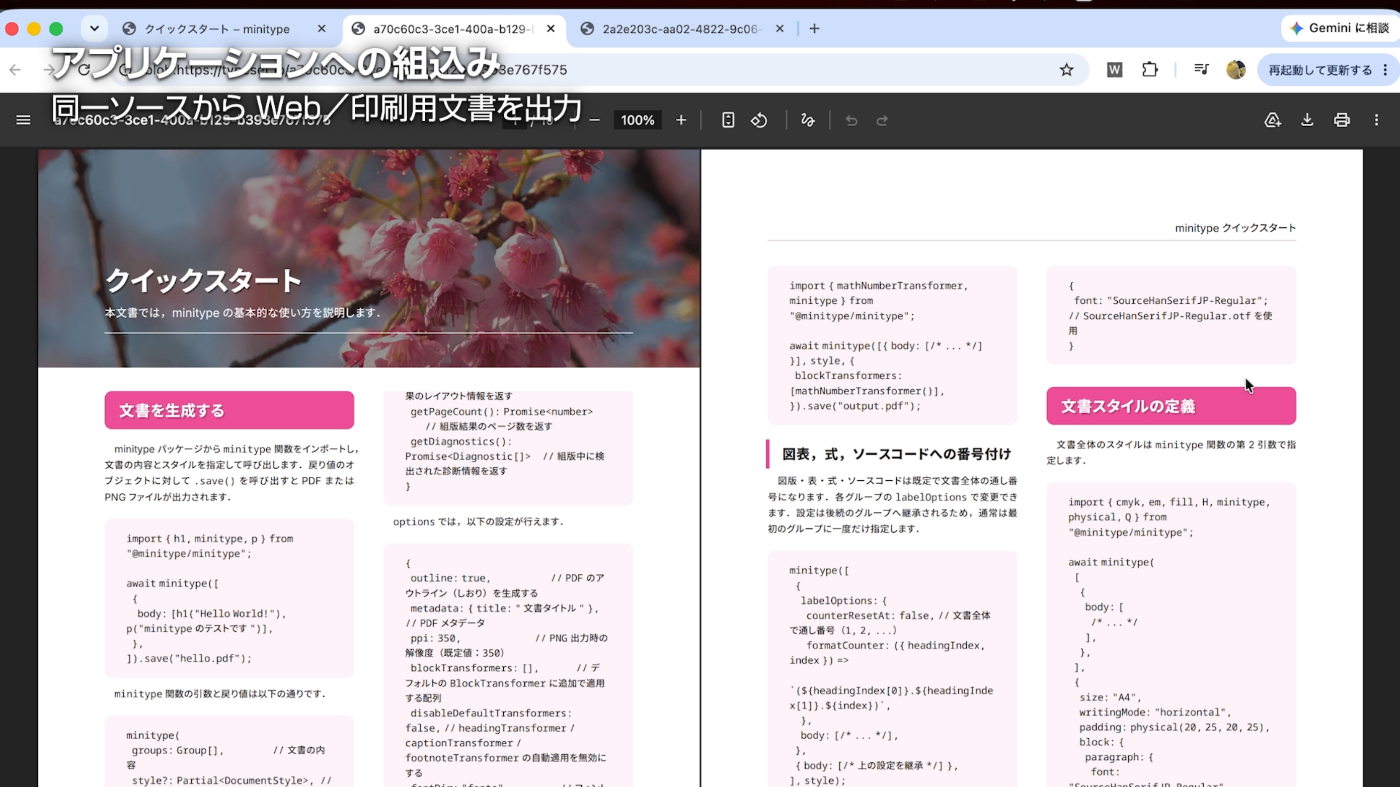The image size is (1400, 787).
Task: Close the a70c60c3-3ce1 PDF tab
Action: pos(550,29)
